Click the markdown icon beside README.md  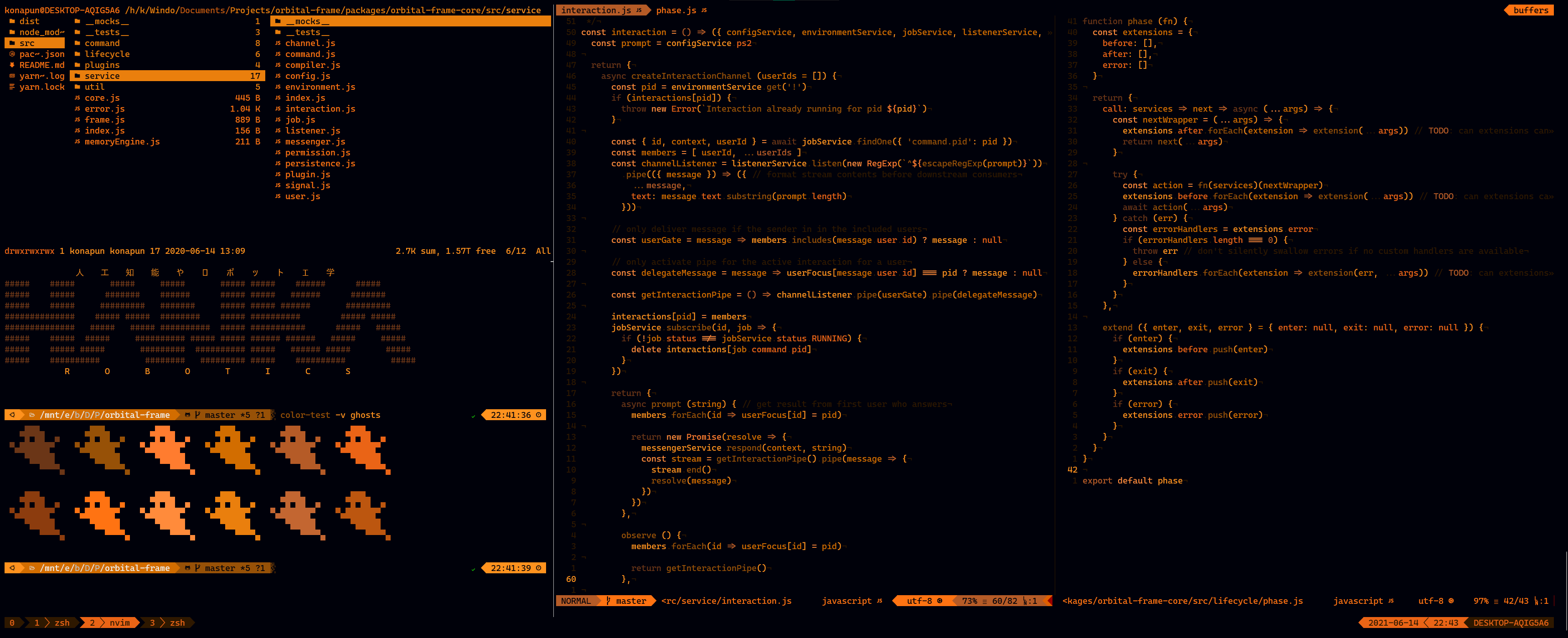point(12,65)
